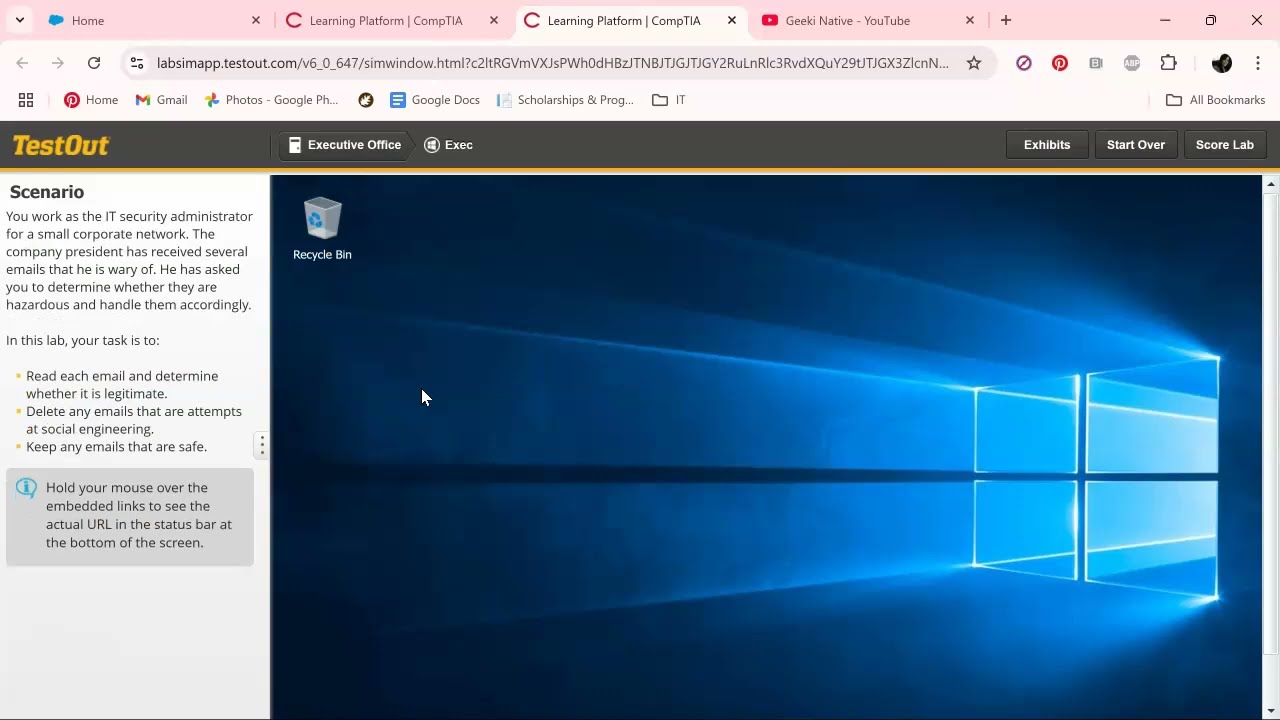Click the info icon in hint box
1280x720 pixels.
[x=27, y=488]
